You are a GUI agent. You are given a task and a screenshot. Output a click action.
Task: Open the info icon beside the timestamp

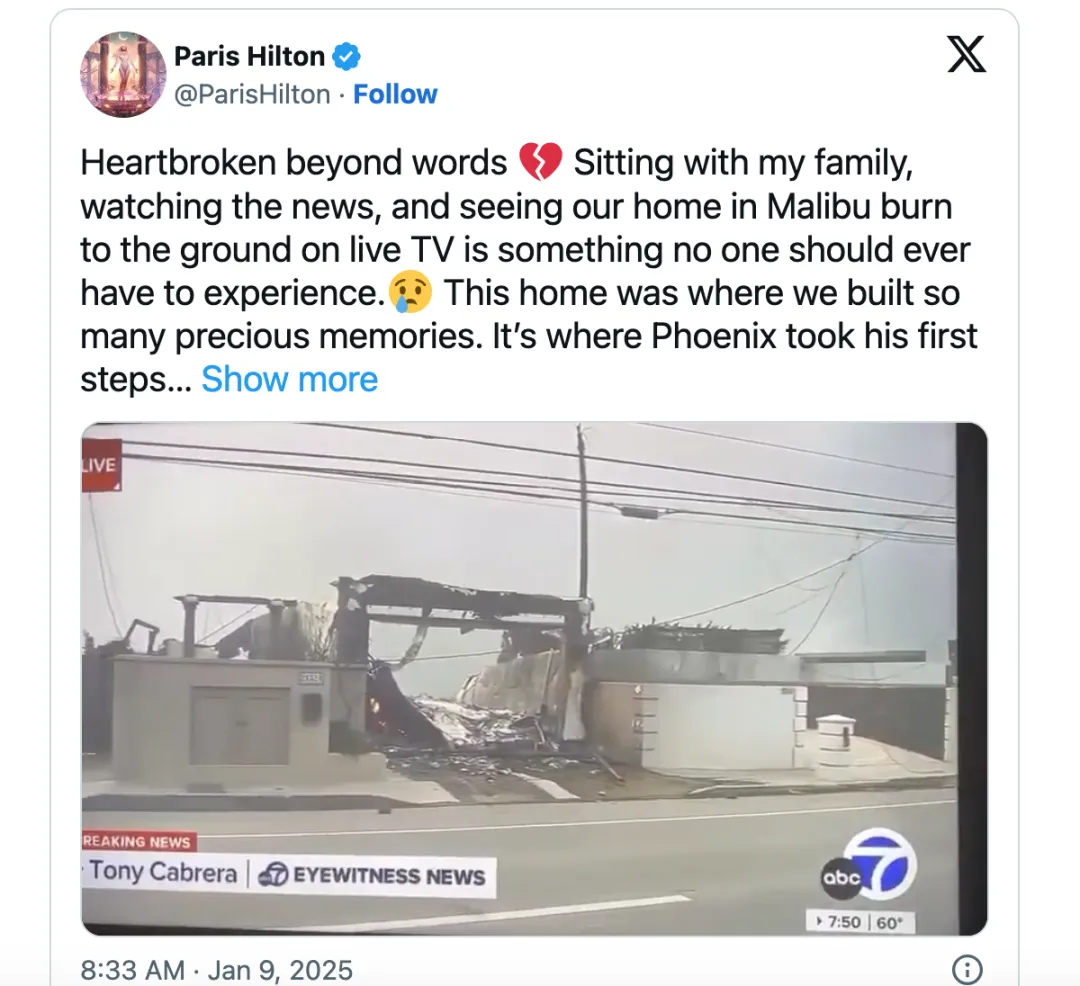pos(967,969)
